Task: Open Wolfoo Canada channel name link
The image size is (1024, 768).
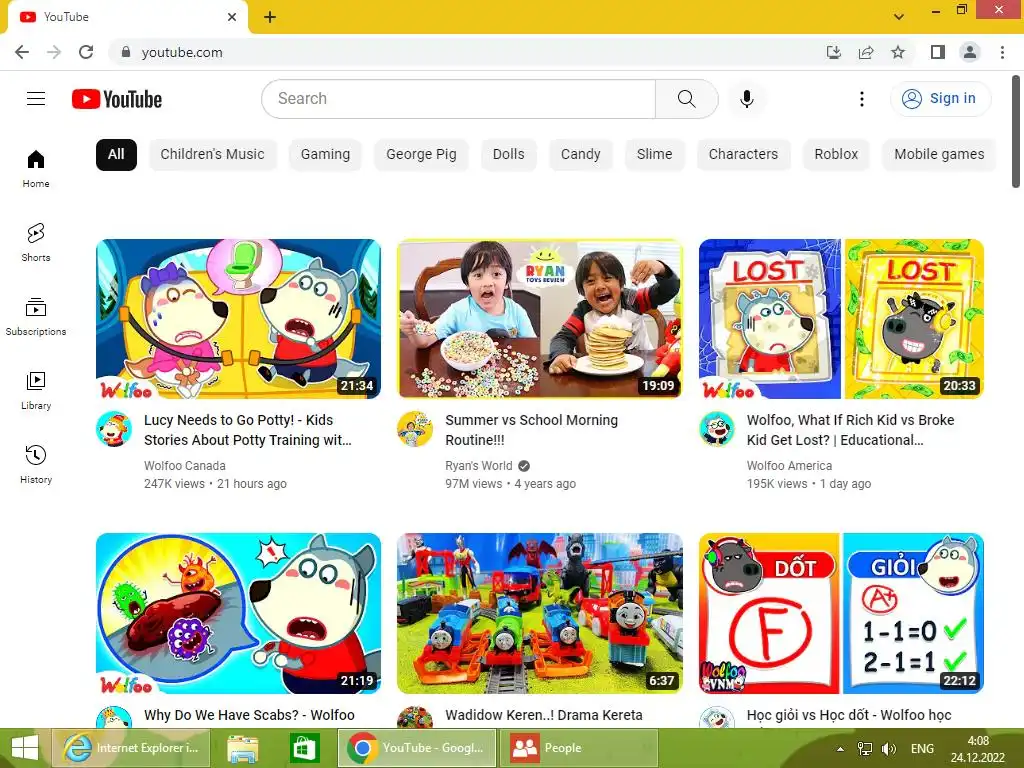Action: (x=185, y=466)
